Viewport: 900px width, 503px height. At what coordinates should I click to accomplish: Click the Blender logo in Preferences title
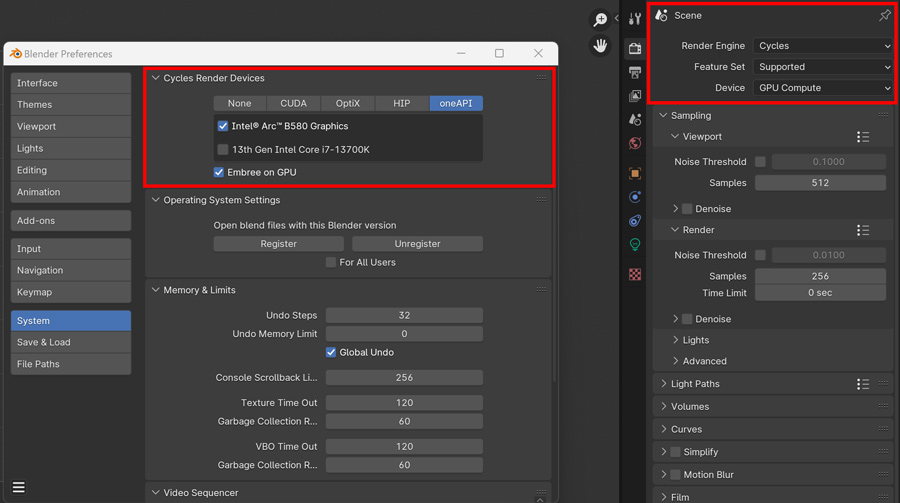point(15,53)
